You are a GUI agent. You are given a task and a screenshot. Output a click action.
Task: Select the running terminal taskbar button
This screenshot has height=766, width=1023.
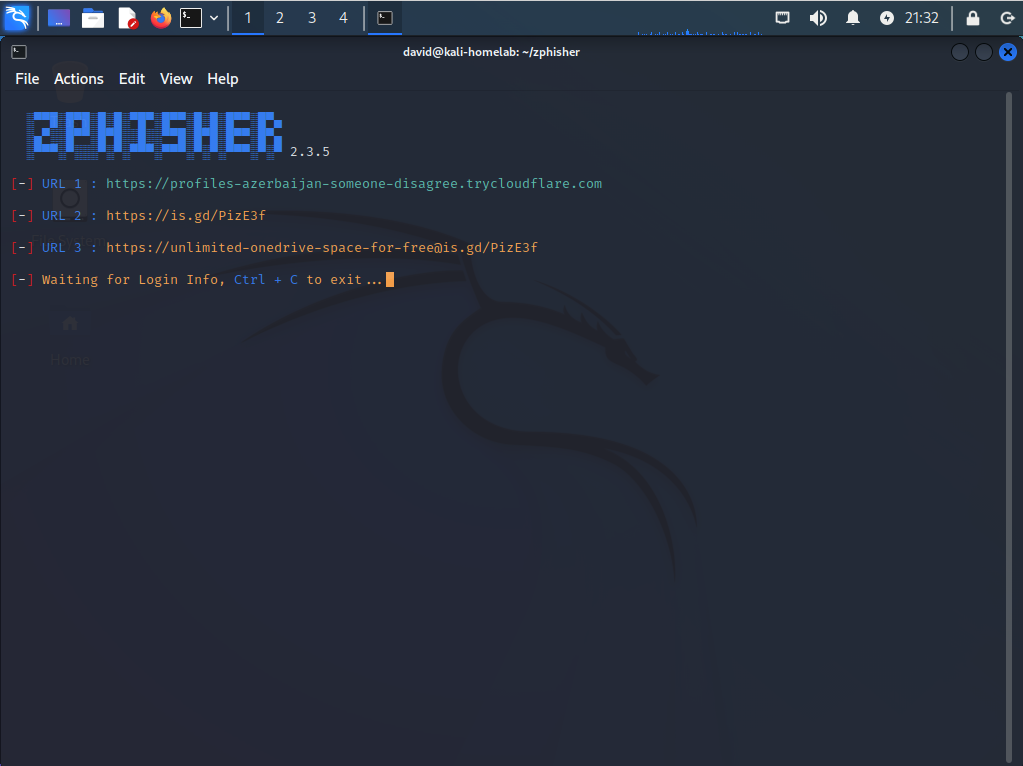pos(385,18)
